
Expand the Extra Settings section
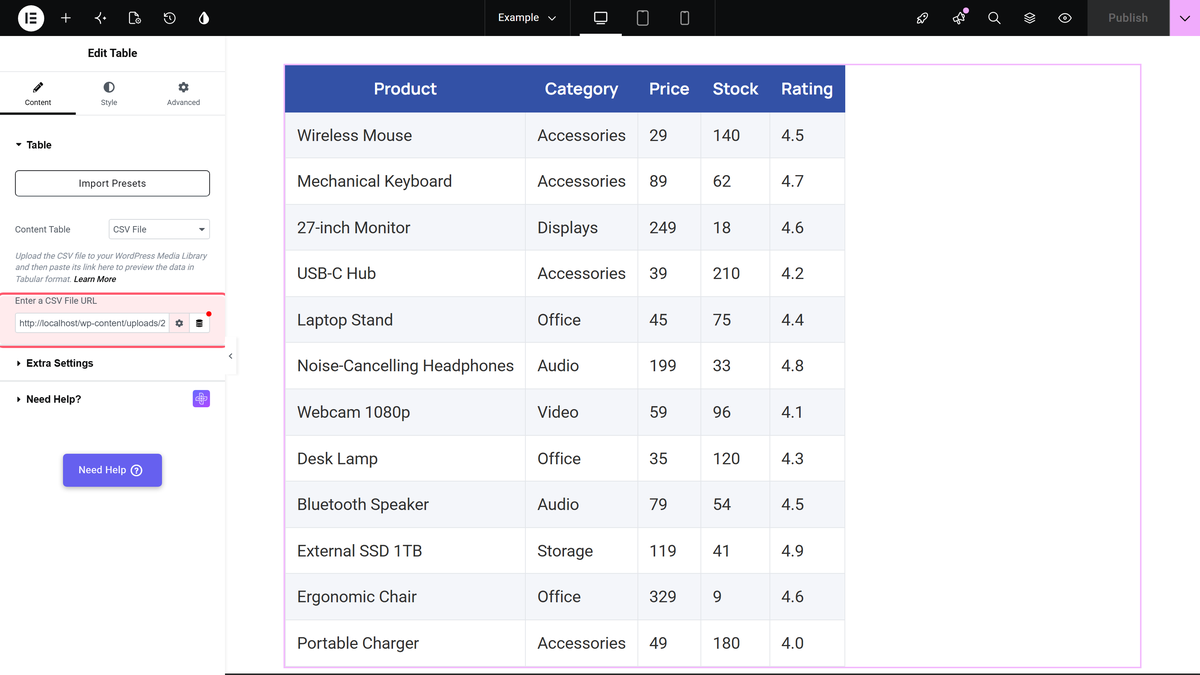(112, 363)
